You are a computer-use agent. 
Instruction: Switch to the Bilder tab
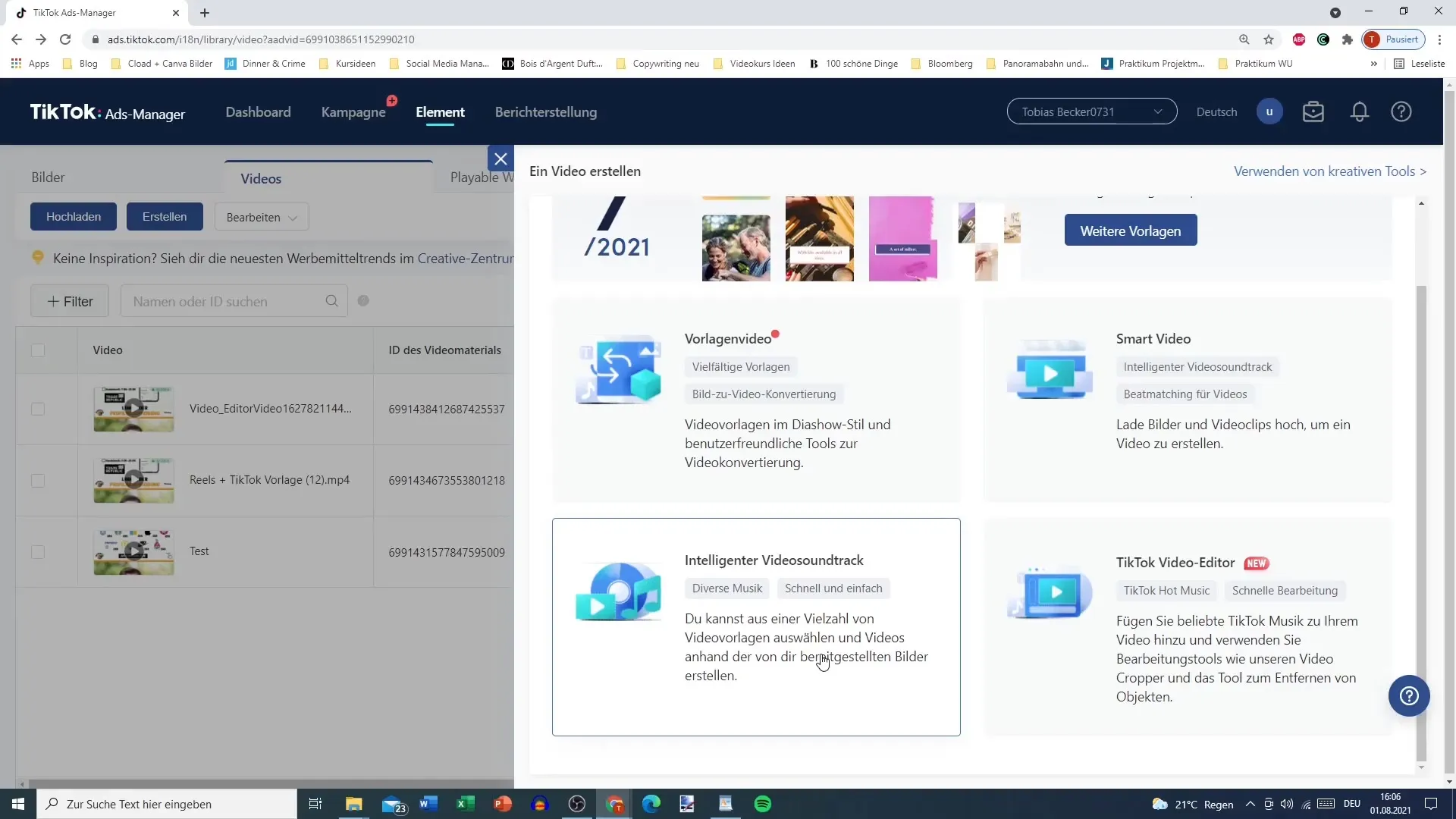coord(48,177)
